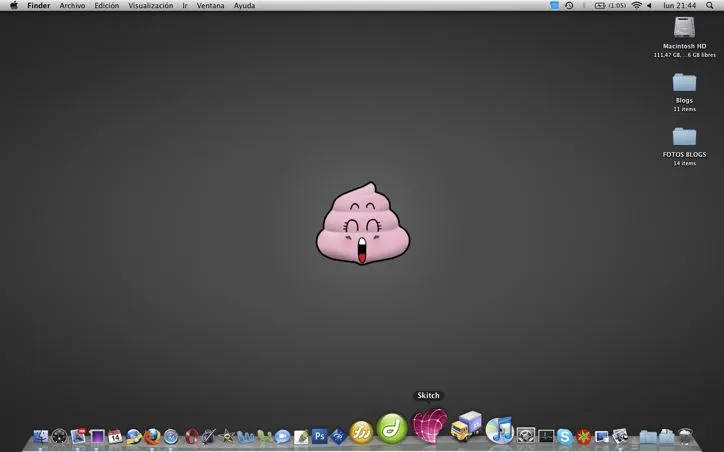Select the FOTOS BLOGS desktop folder

(x=684, y=137)
